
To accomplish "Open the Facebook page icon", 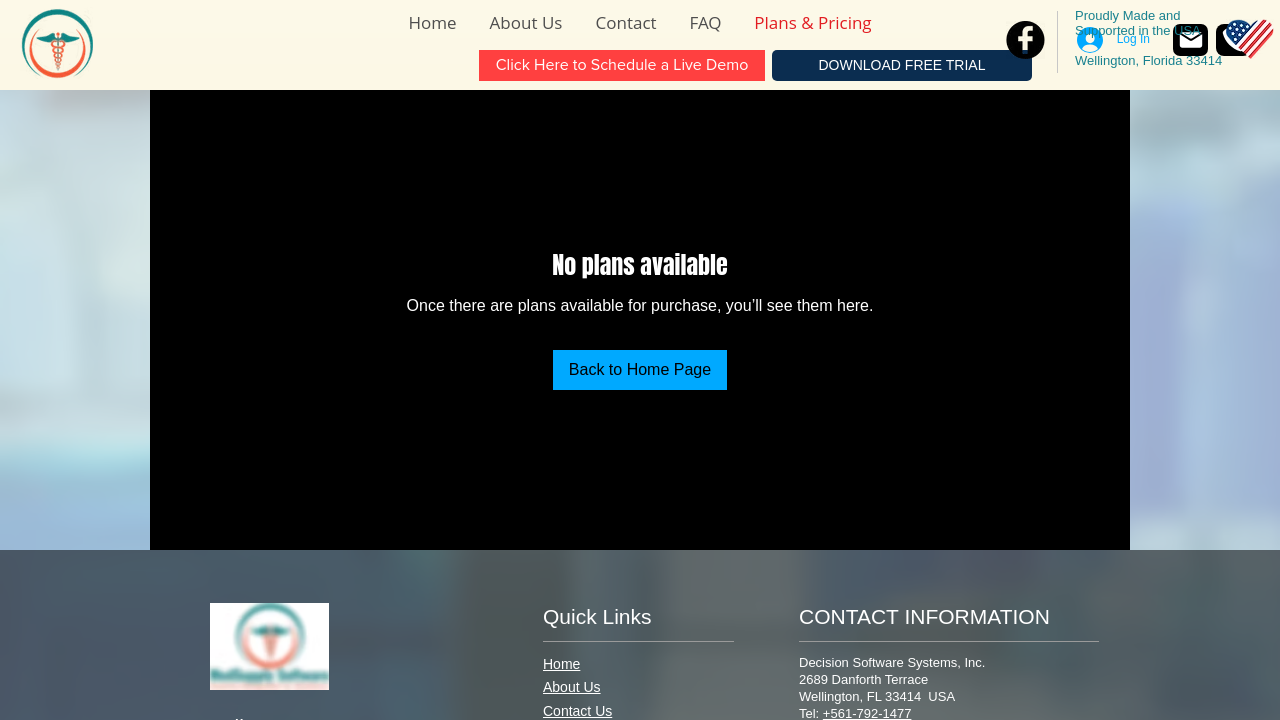I will (x=1025, y=40).
